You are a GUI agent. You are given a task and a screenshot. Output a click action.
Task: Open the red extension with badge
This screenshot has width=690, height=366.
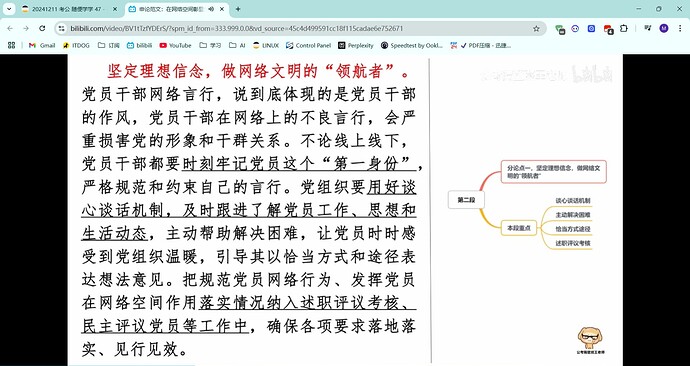(x=608, y=29)
